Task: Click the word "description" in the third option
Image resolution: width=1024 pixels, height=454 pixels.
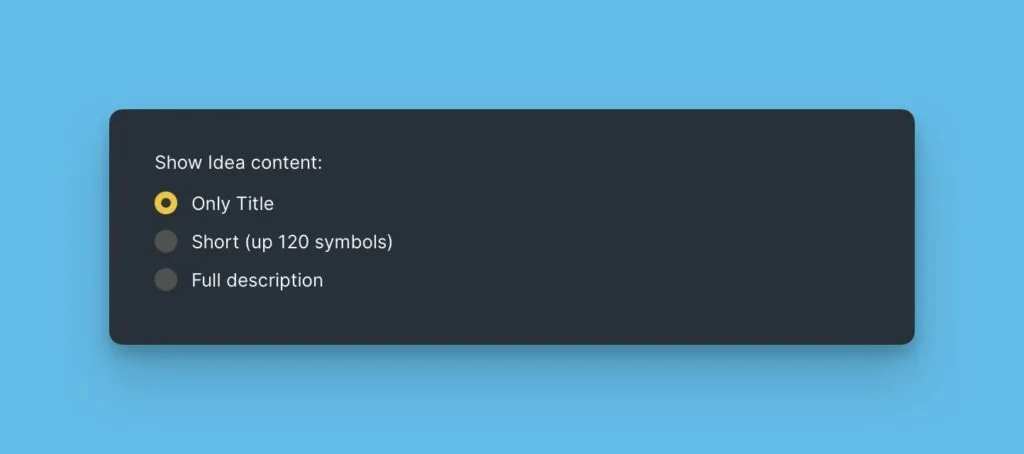Action: (x=273, y=281)
